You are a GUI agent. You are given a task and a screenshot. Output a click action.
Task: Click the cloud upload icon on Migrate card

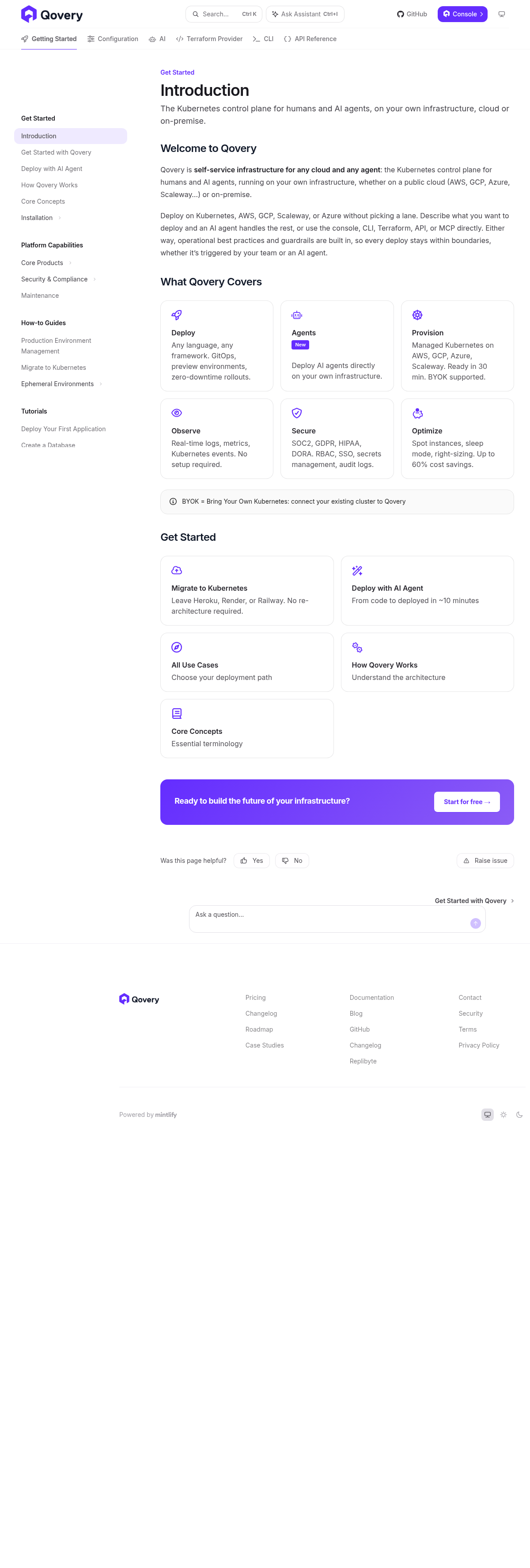click(x=177, y=570)
